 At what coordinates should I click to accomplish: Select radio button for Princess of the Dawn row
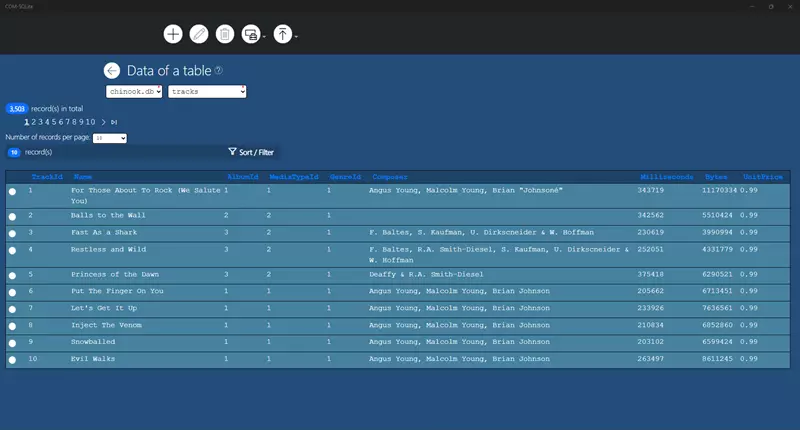12,275
